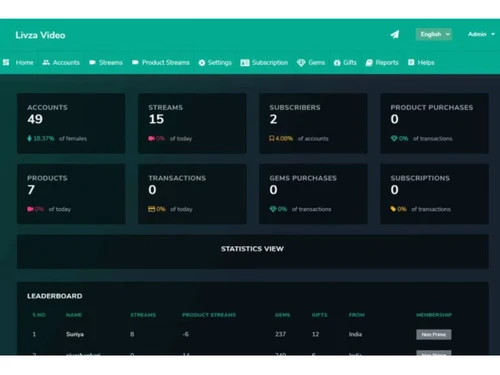Click the Leaderboard heading

tap(55, 296)
